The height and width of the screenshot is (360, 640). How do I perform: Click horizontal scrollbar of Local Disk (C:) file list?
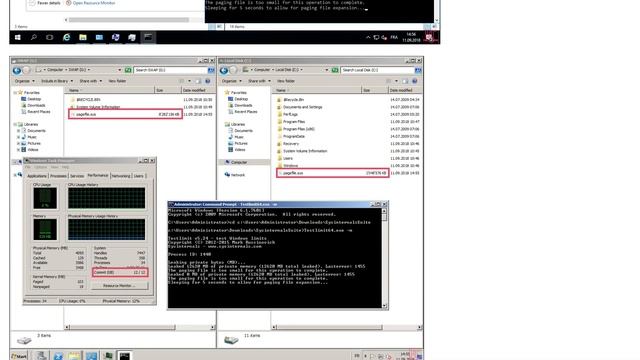329,327
